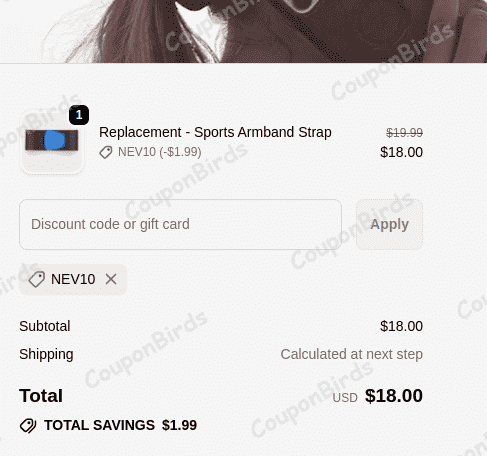Click the crossed-out $19.99 original price
This screenshot has height=456, width=487.
pyautogui.click(x=404, y=133)
